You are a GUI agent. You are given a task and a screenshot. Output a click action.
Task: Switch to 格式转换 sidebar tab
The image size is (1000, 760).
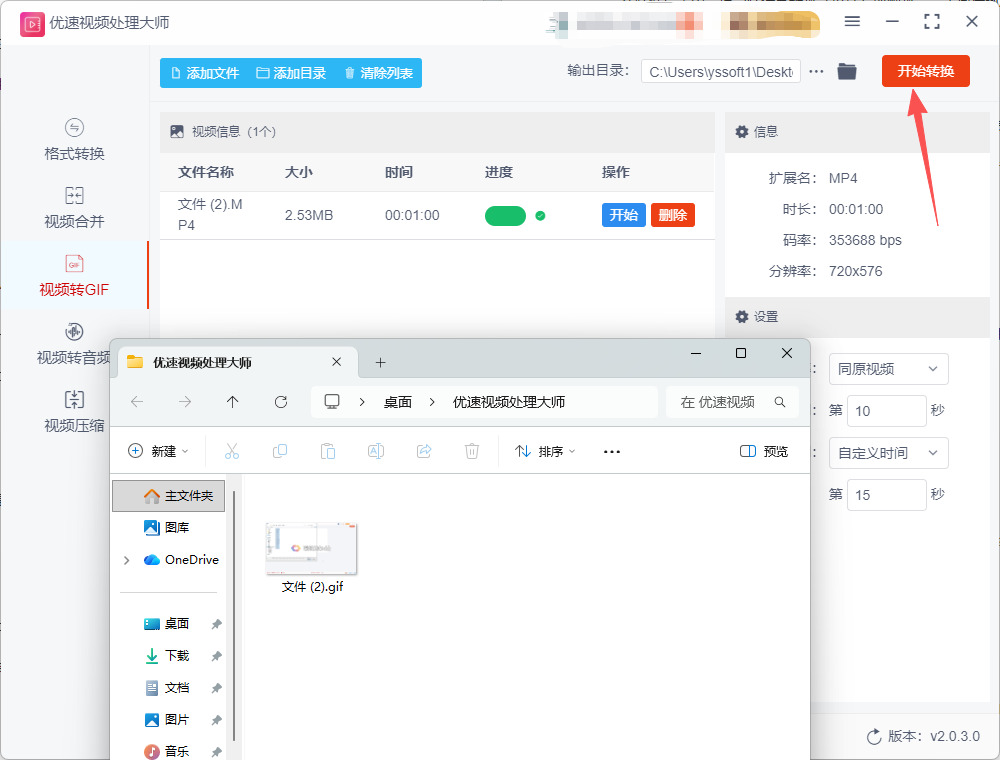coord(74,140)
